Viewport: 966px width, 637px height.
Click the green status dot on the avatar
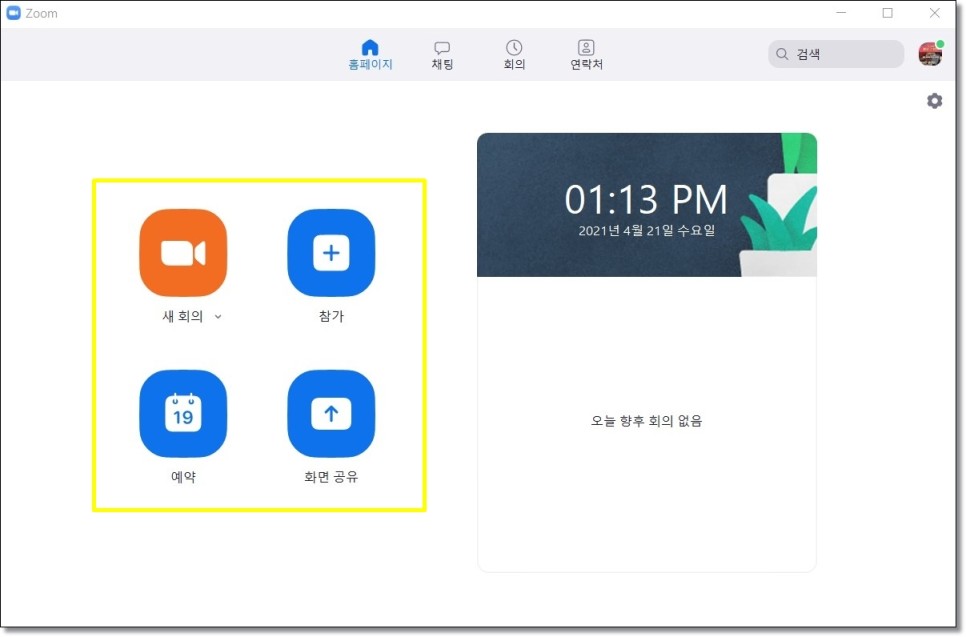(939, 44)
